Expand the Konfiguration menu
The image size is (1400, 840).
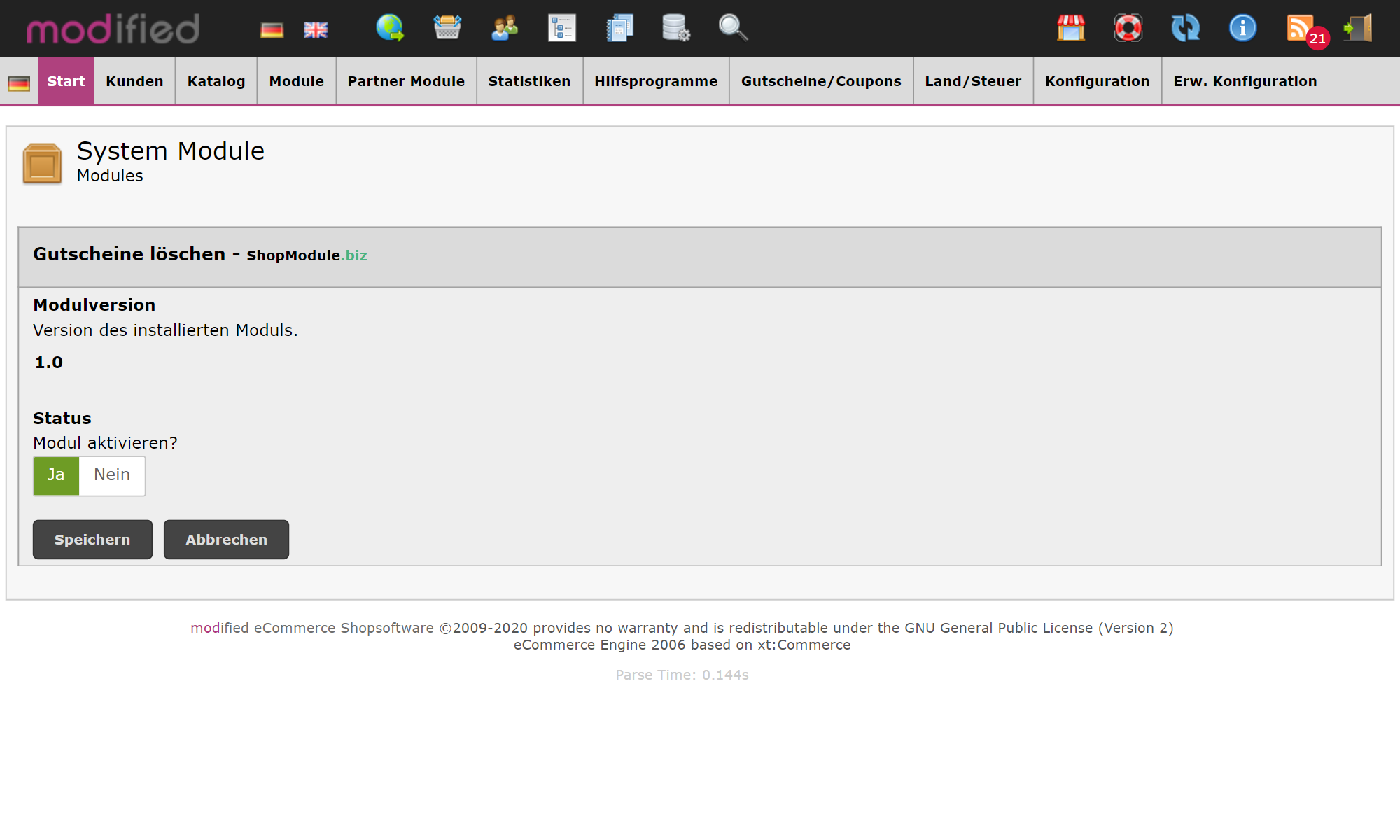tap(1097, 81)
